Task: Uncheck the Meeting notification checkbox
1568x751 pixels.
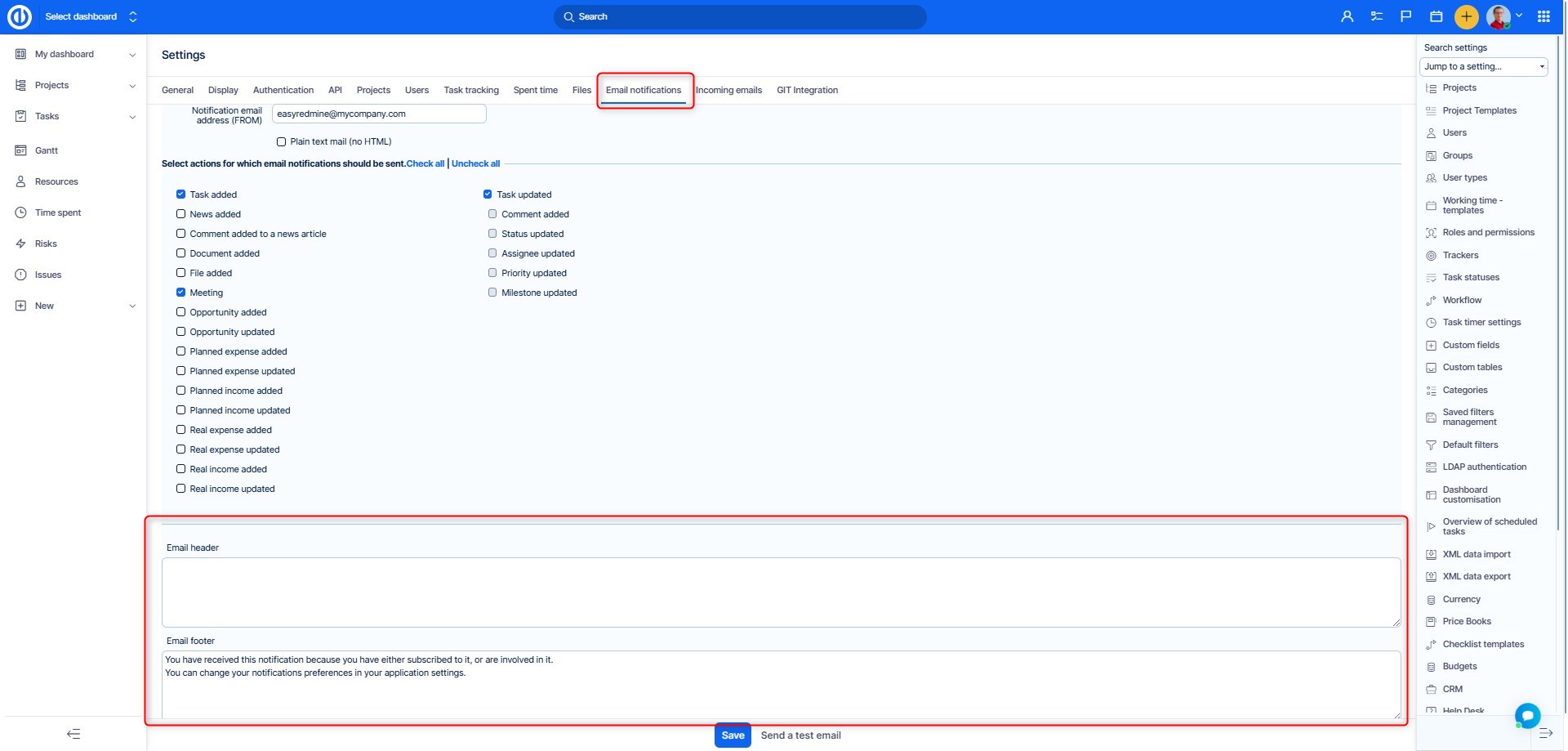Action: pyautogui.click(x=181, y=293)
